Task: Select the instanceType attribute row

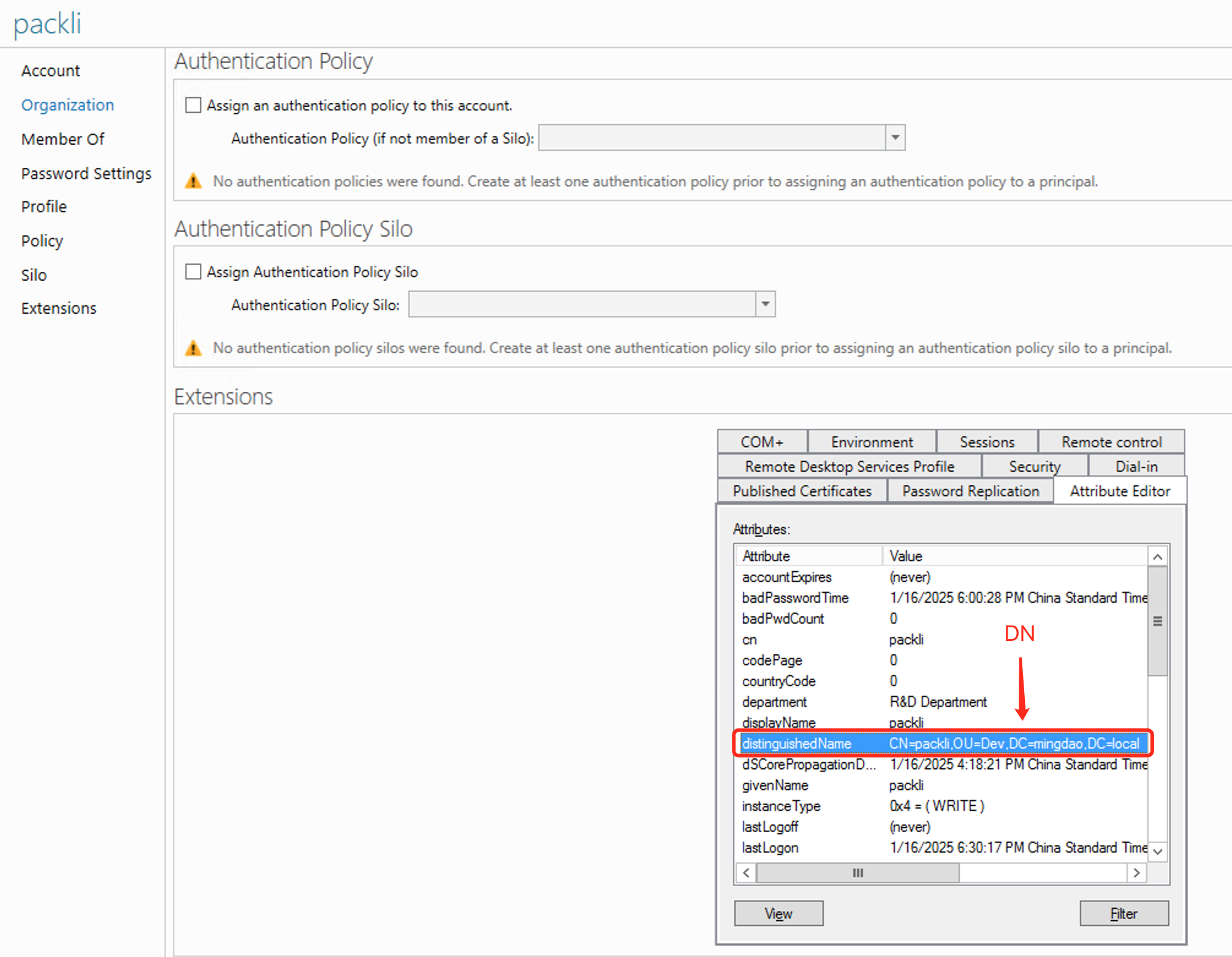Action: coord(942,806)
